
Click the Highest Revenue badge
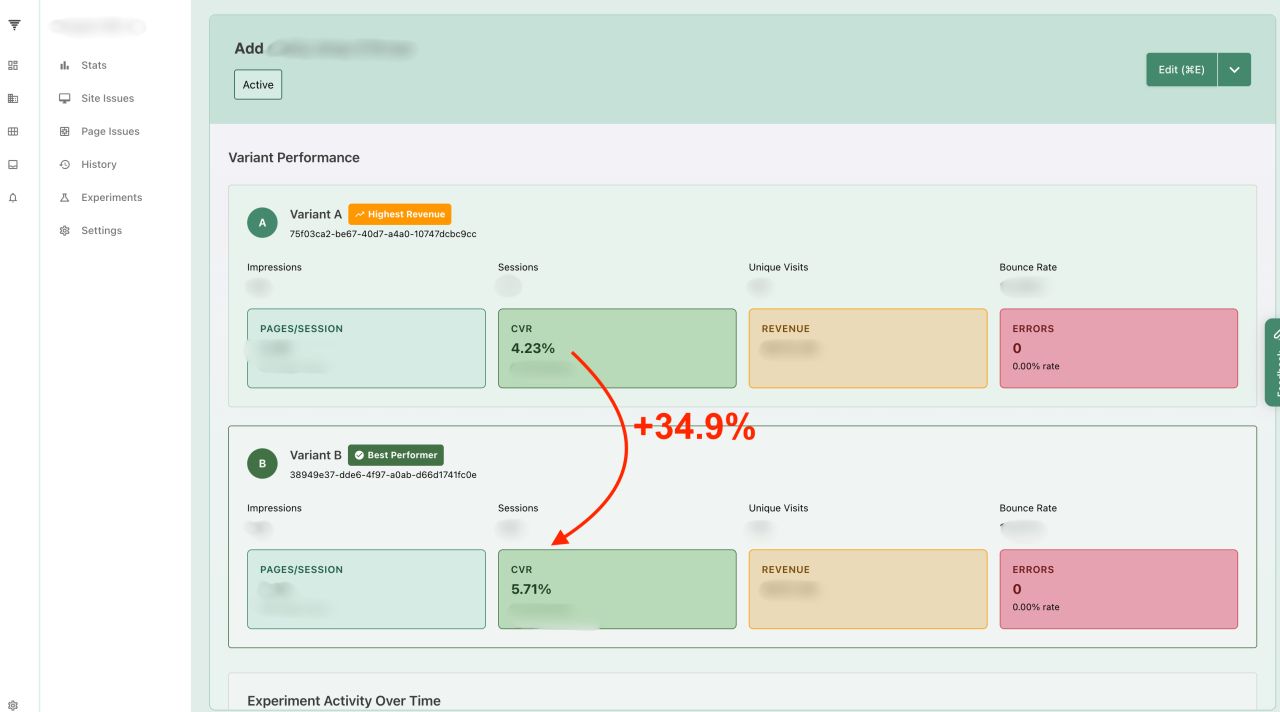pyautogui.click(x=400, y=214)
